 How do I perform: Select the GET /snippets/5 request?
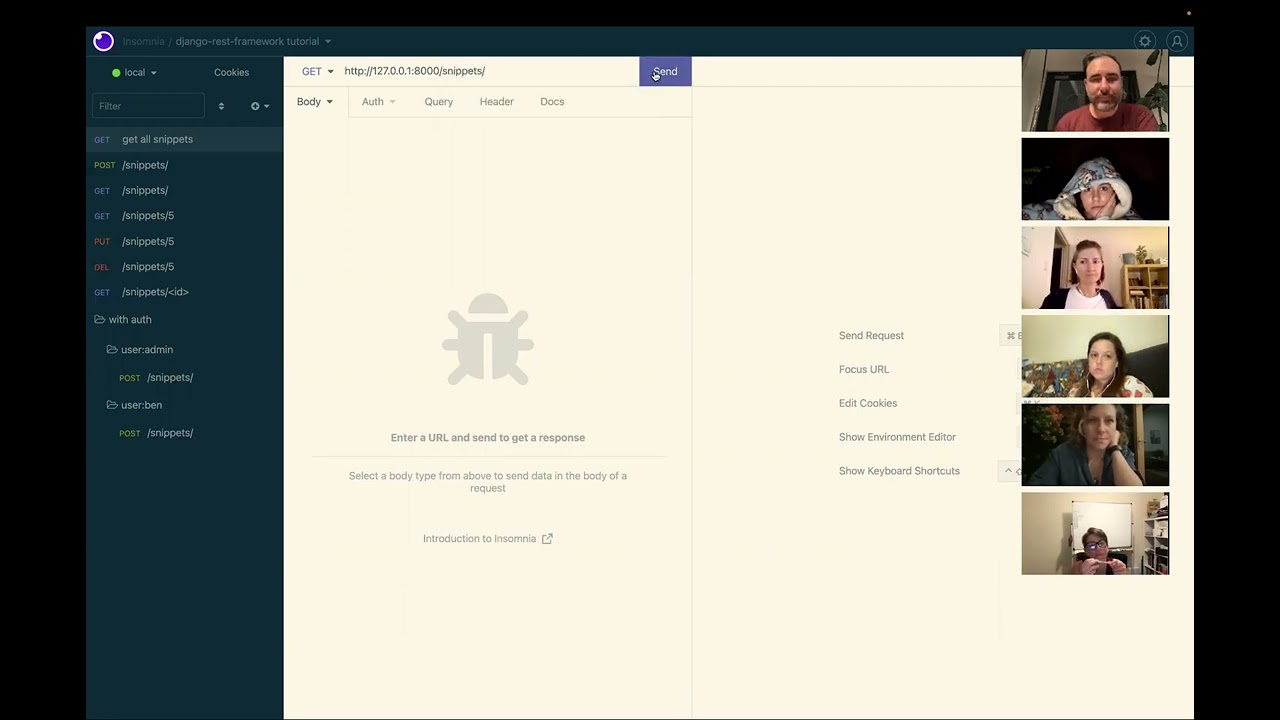(x=185, y=216)
